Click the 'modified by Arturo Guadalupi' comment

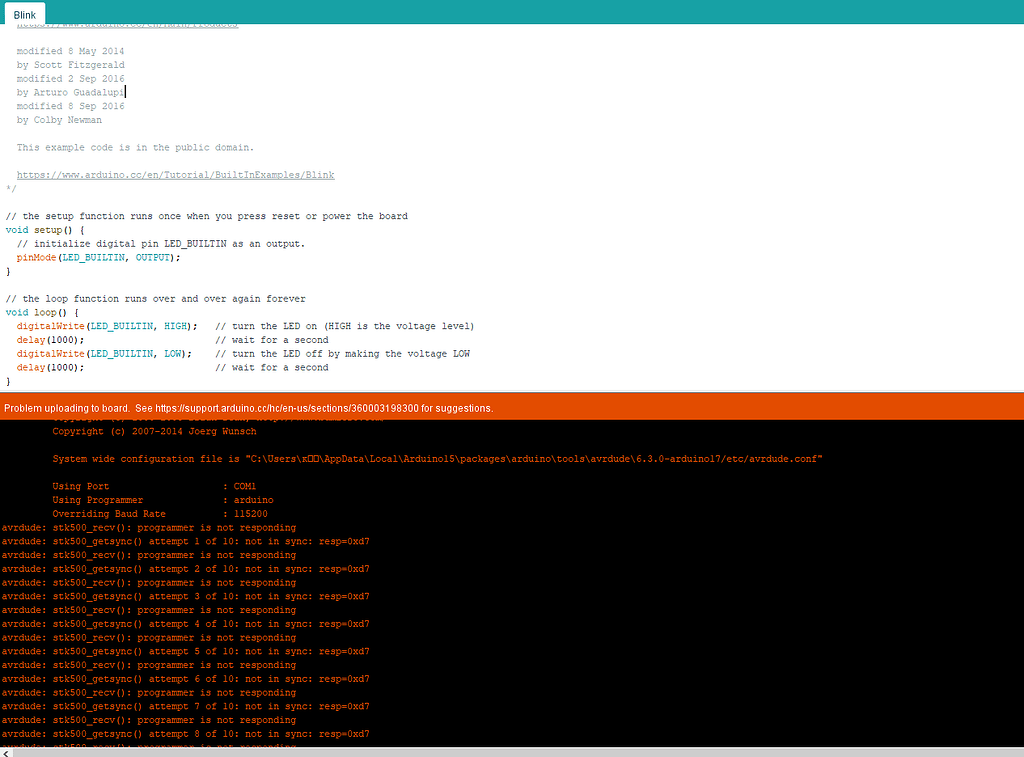click(x=70, y=91)
